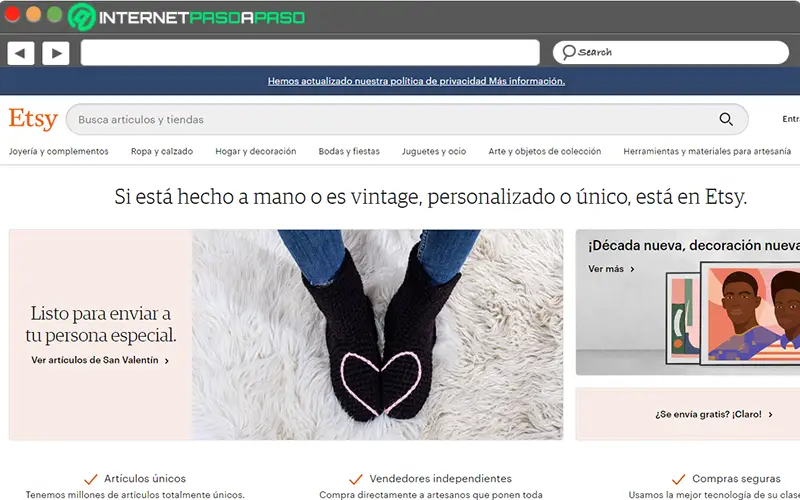Open Joyería y complementos category
This screenshot has height=500, width=800.
59,152
